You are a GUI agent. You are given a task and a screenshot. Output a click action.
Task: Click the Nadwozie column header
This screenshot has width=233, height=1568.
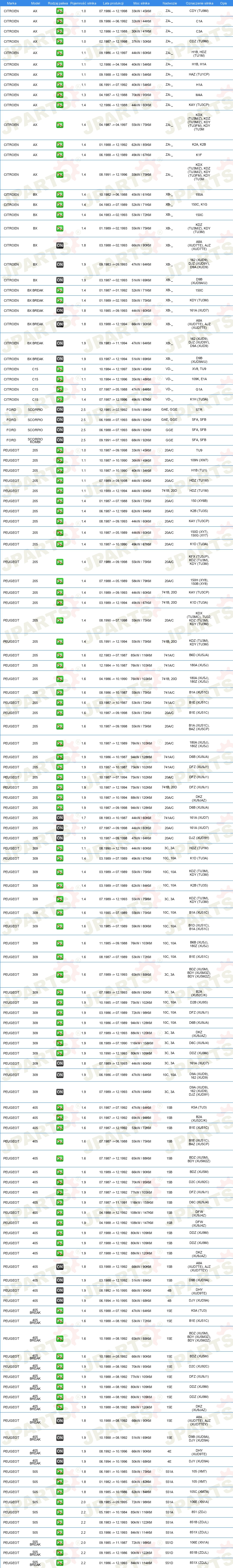(x=170, y=3)
